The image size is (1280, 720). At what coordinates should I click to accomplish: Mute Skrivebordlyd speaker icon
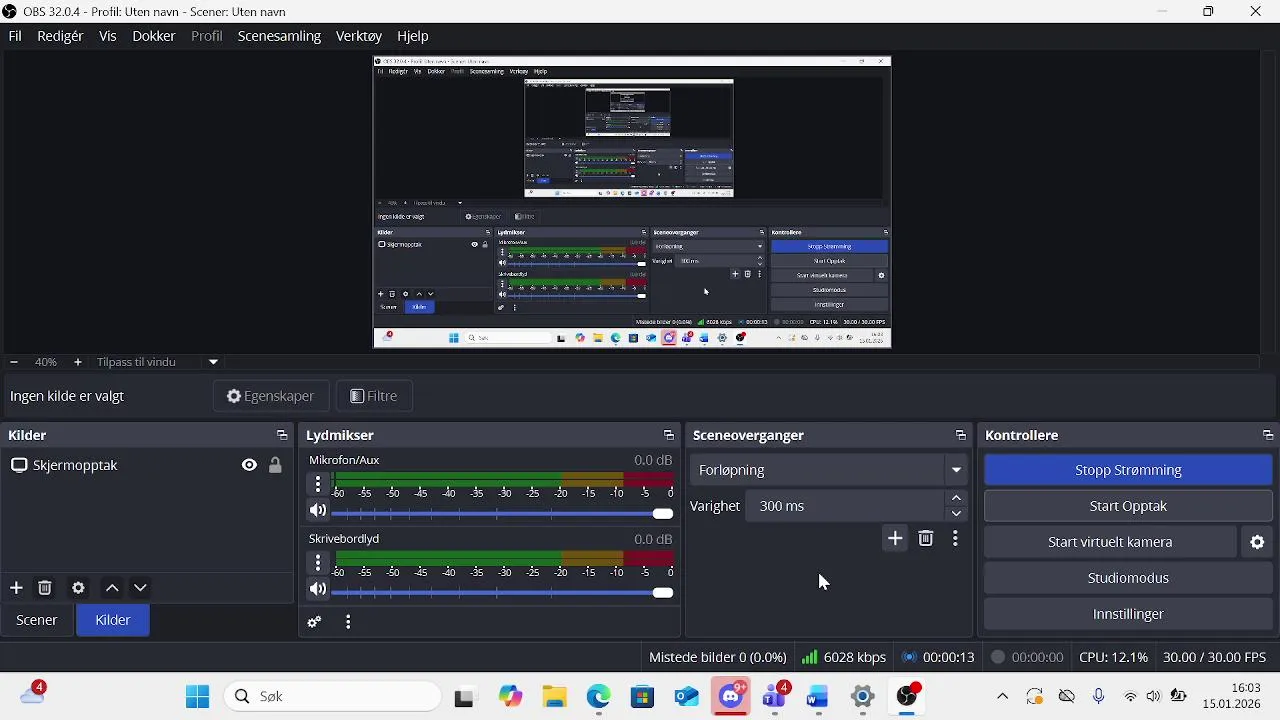tap(318, 589)
